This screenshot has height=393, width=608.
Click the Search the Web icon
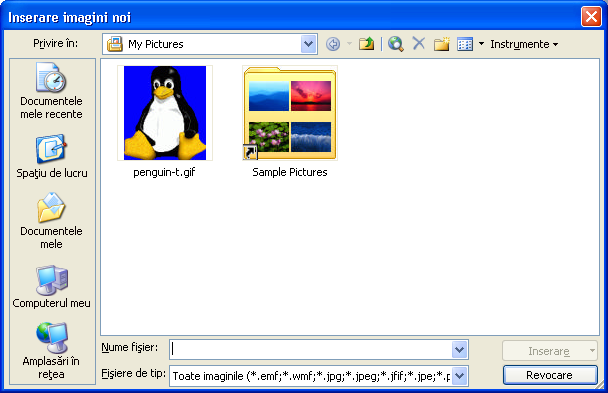[396, 44]
